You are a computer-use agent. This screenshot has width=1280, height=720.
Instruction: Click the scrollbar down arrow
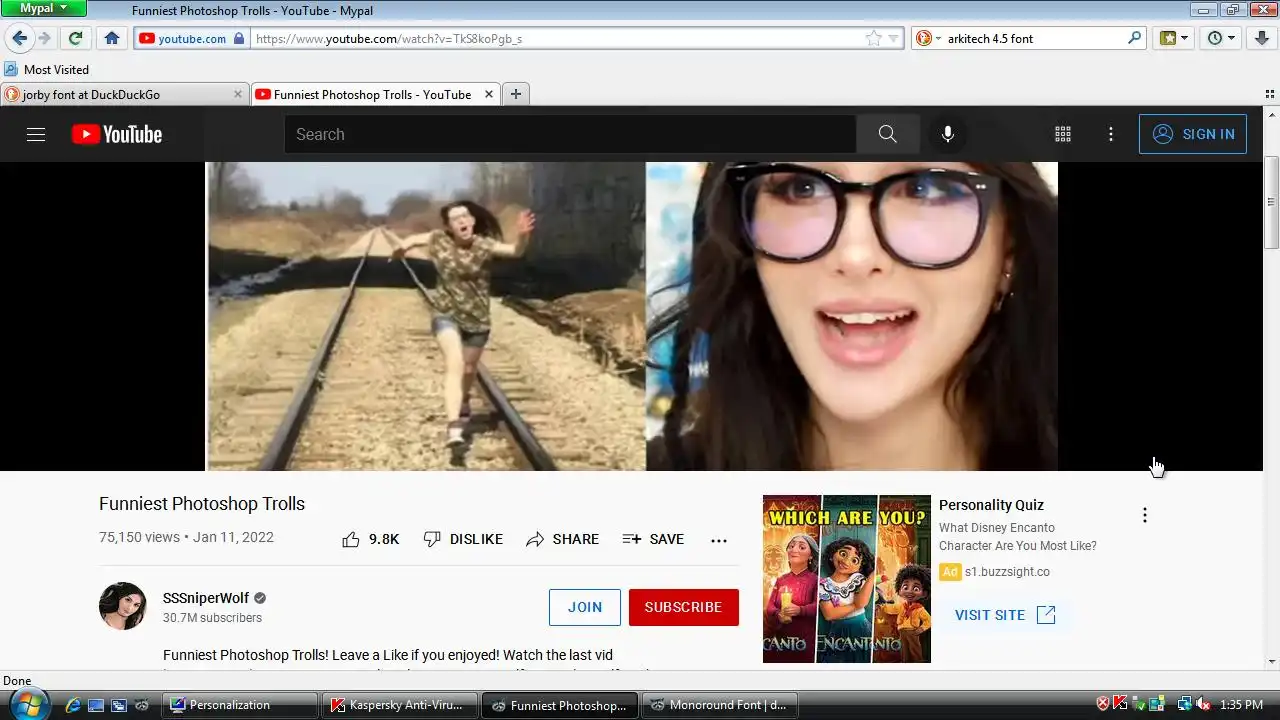[1272, 661]
